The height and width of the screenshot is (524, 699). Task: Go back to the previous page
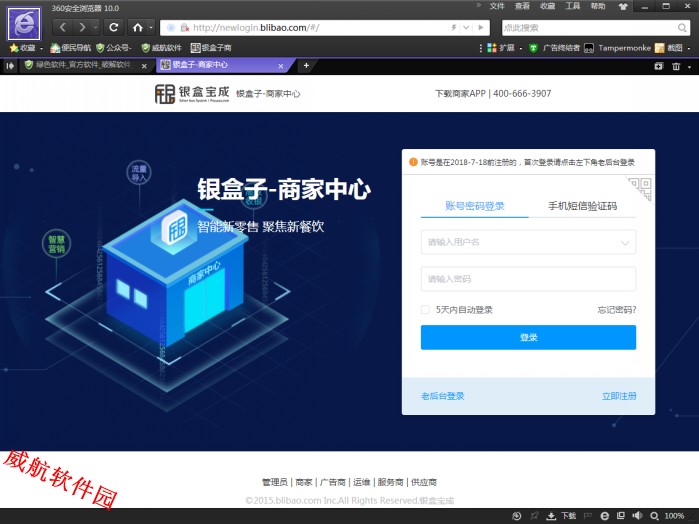pos(63,28)
